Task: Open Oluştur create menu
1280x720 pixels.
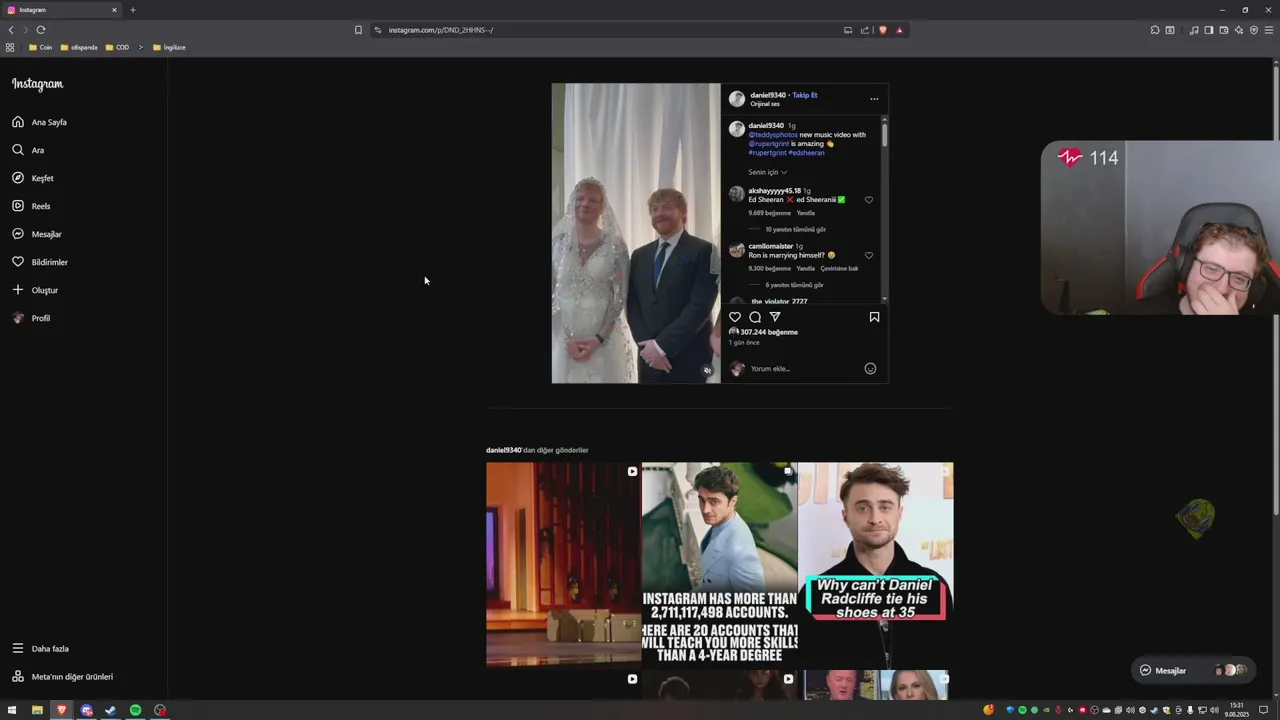Action: click(35, 290)
